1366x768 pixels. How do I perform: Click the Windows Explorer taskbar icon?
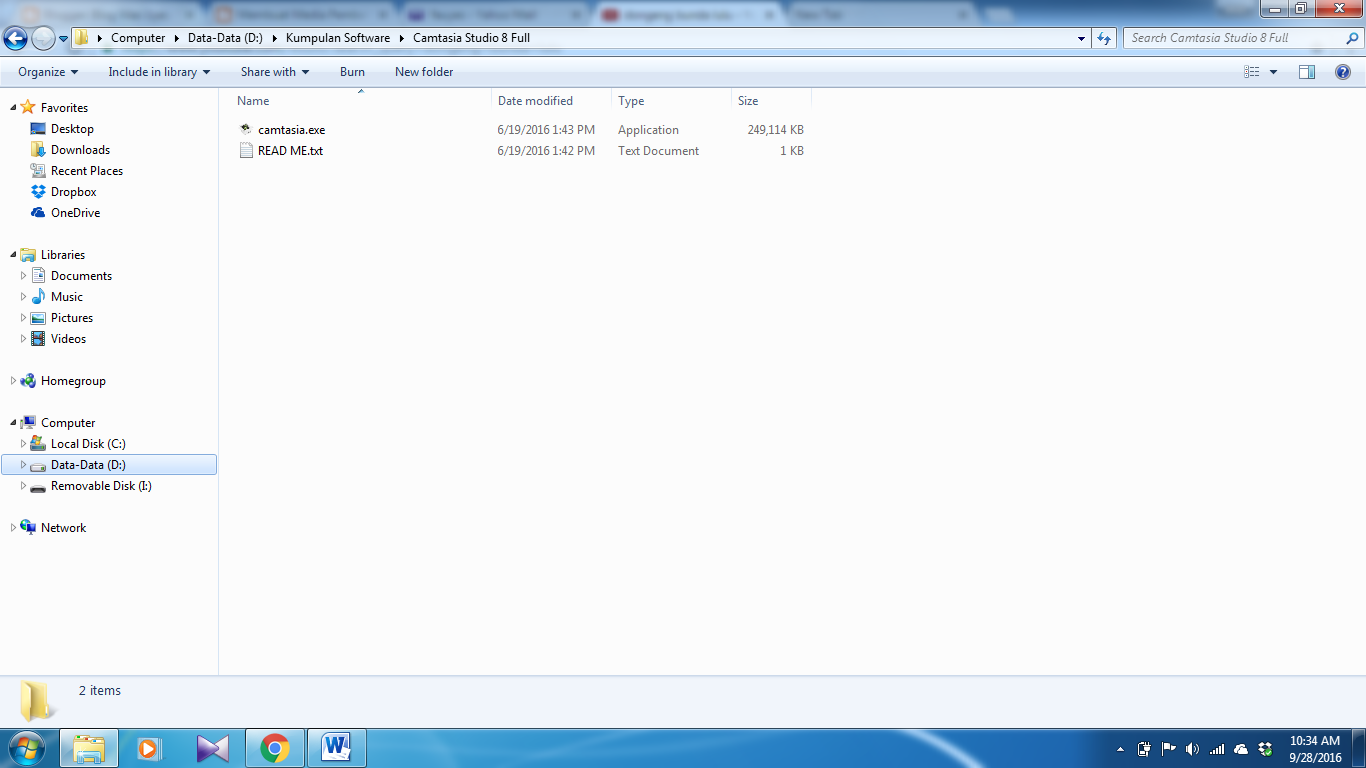pos(89,748)
